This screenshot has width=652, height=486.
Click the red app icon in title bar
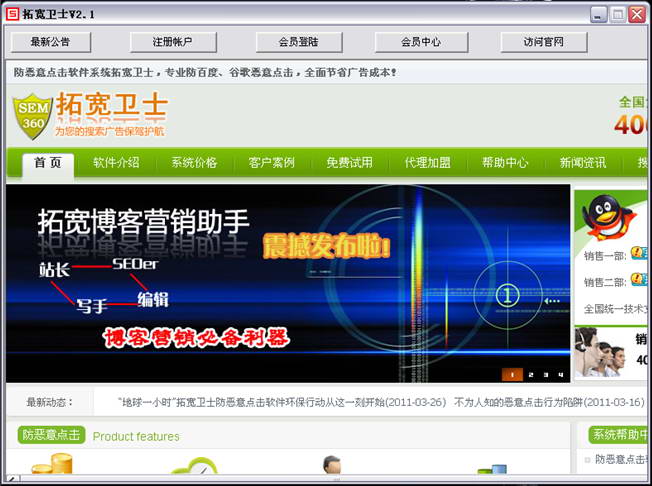12,14
